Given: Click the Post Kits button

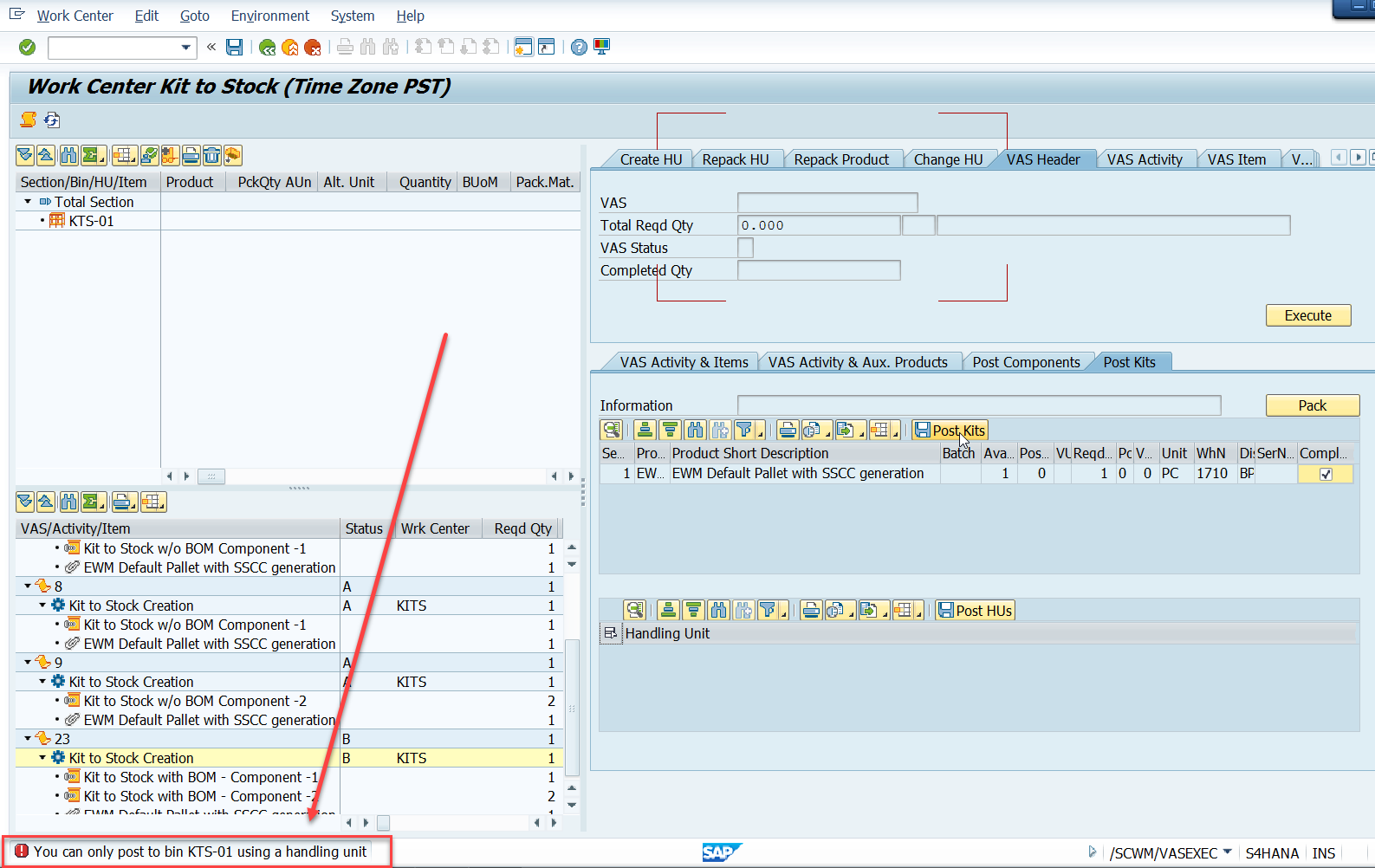Looking at the screenshot, I should [x=950, y=431].
